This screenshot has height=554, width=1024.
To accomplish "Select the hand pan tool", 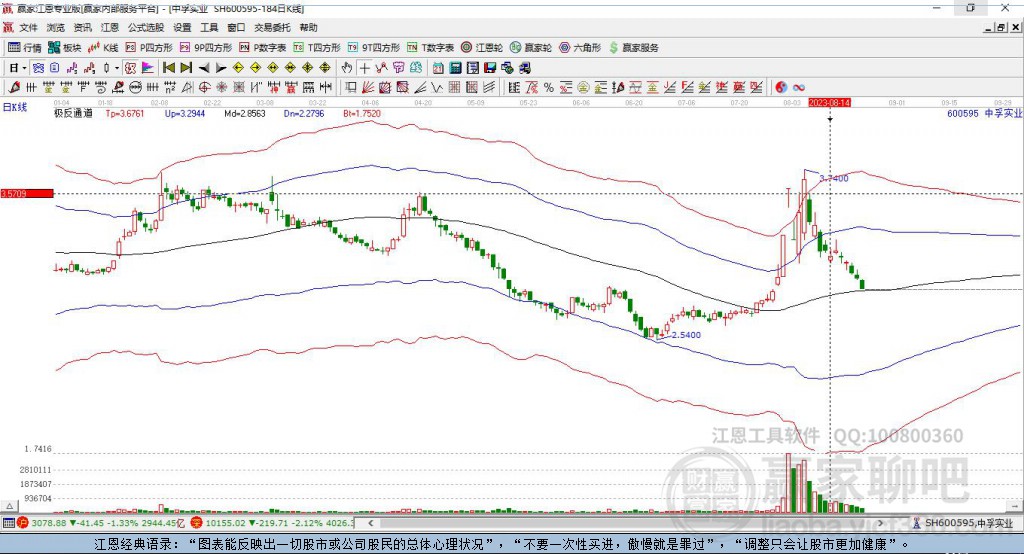I will (347, 68).
